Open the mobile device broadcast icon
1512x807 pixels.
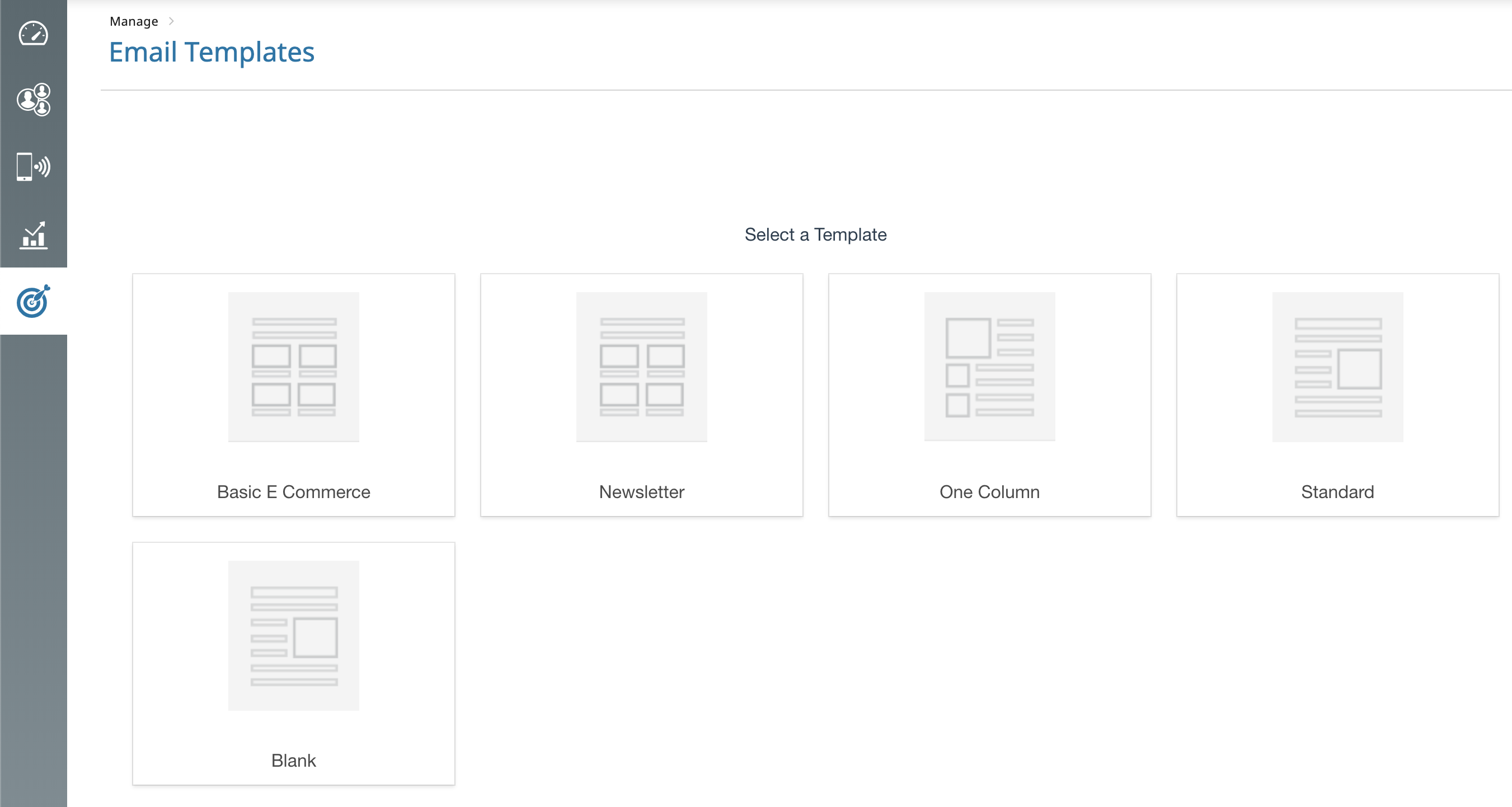click(34, 167)
